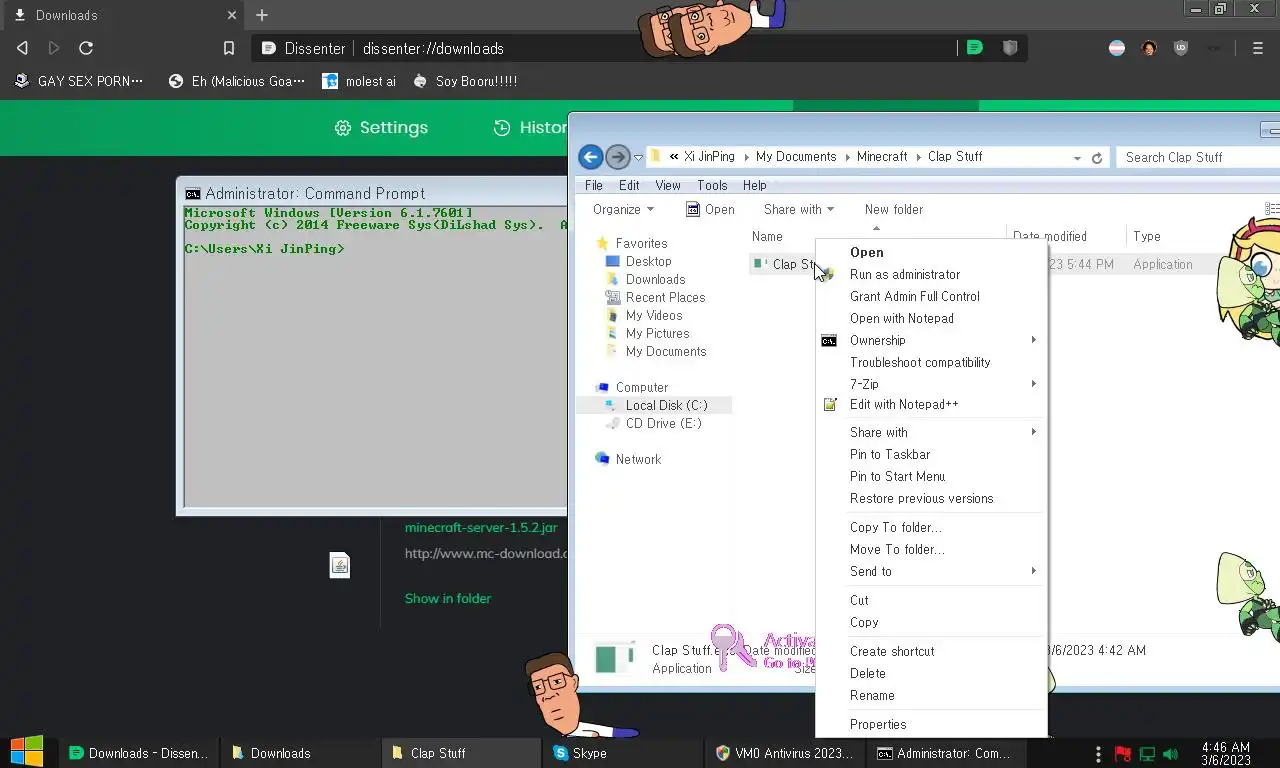
Task: Open the File menu in Explorer
Action: click(594, 185)
